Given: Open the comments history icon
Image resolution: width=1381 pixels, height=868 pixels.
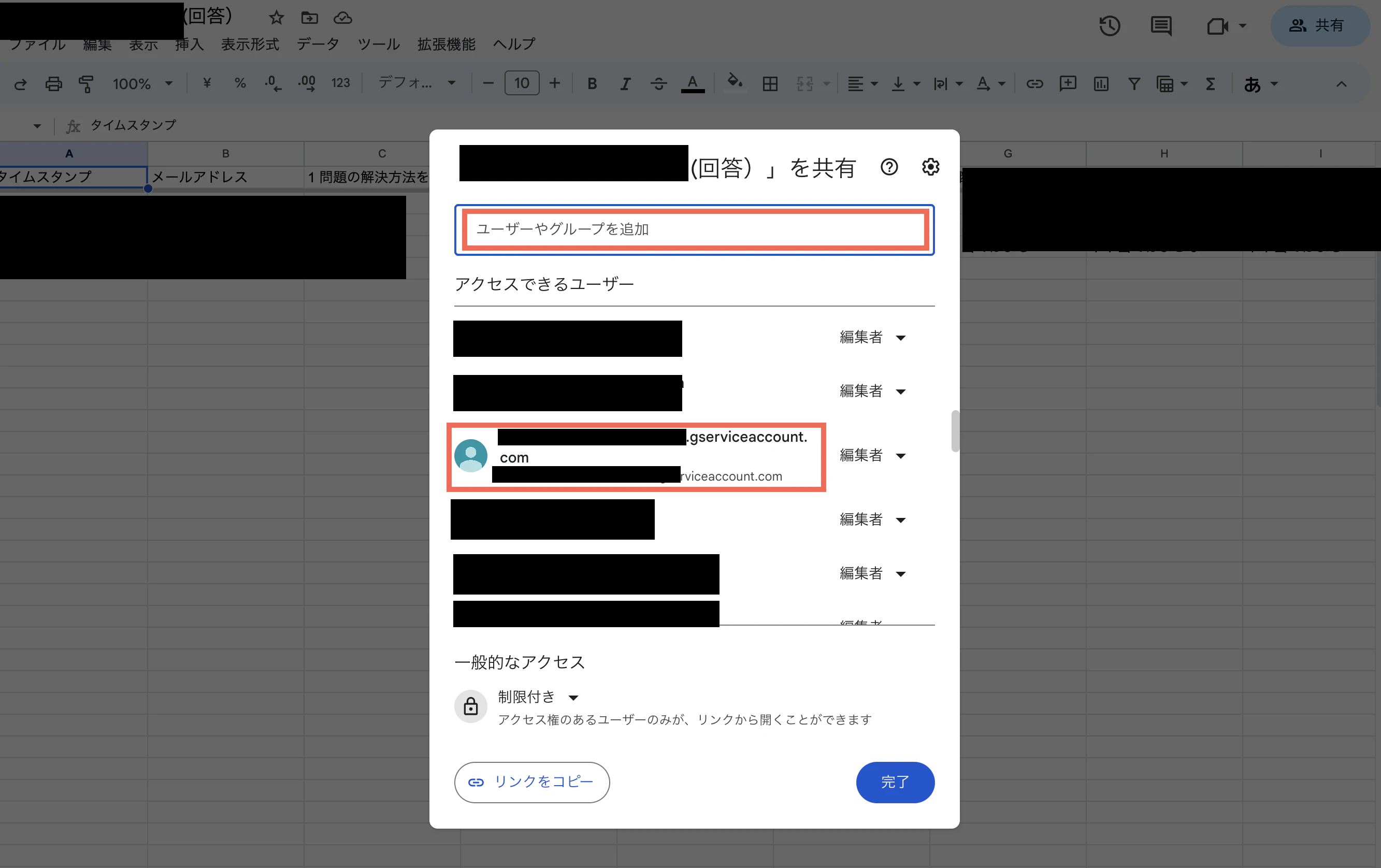Looking at the screenshot, I should point(1161,26).
